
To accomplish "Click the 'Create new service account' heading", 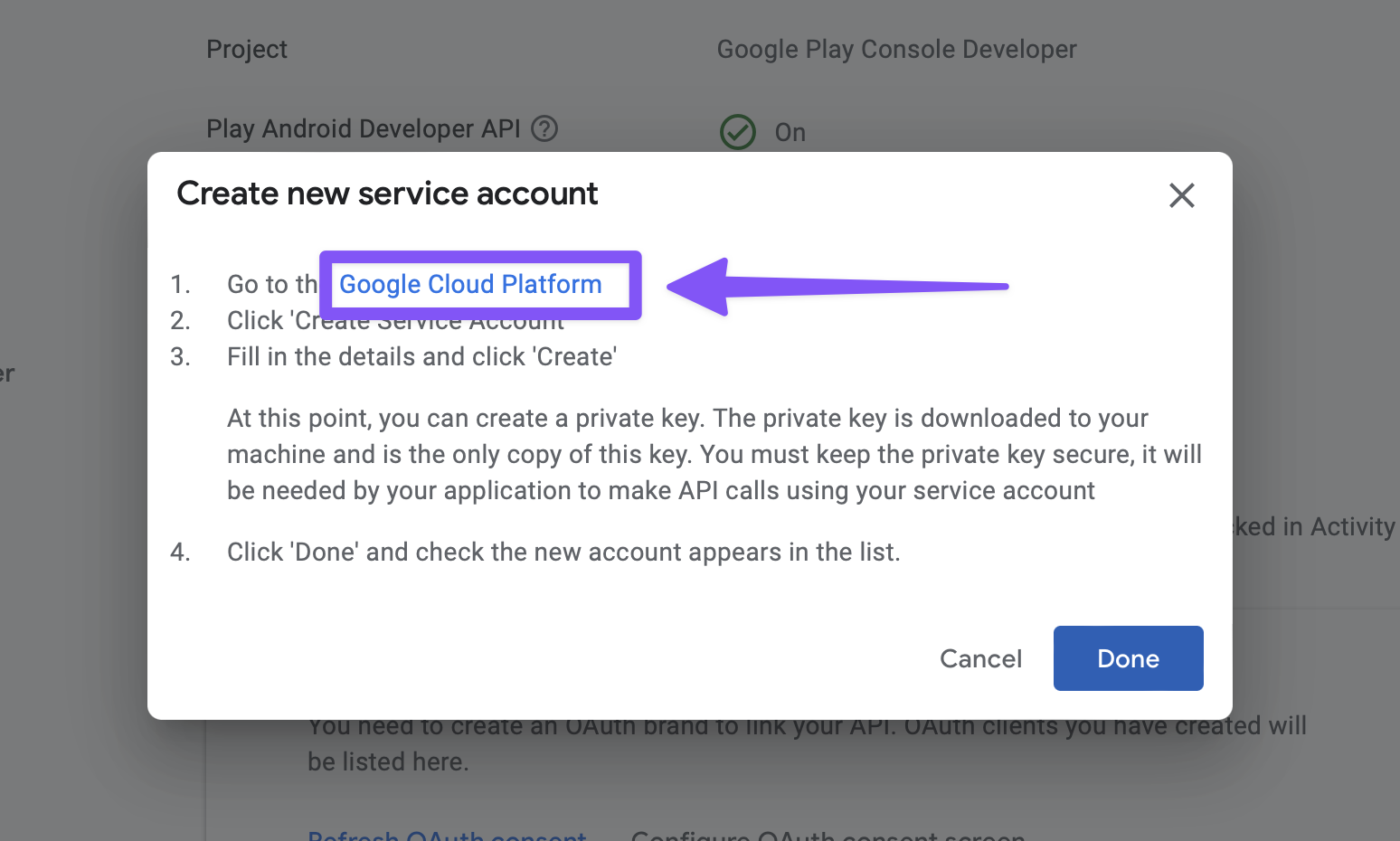I will 387,194.
